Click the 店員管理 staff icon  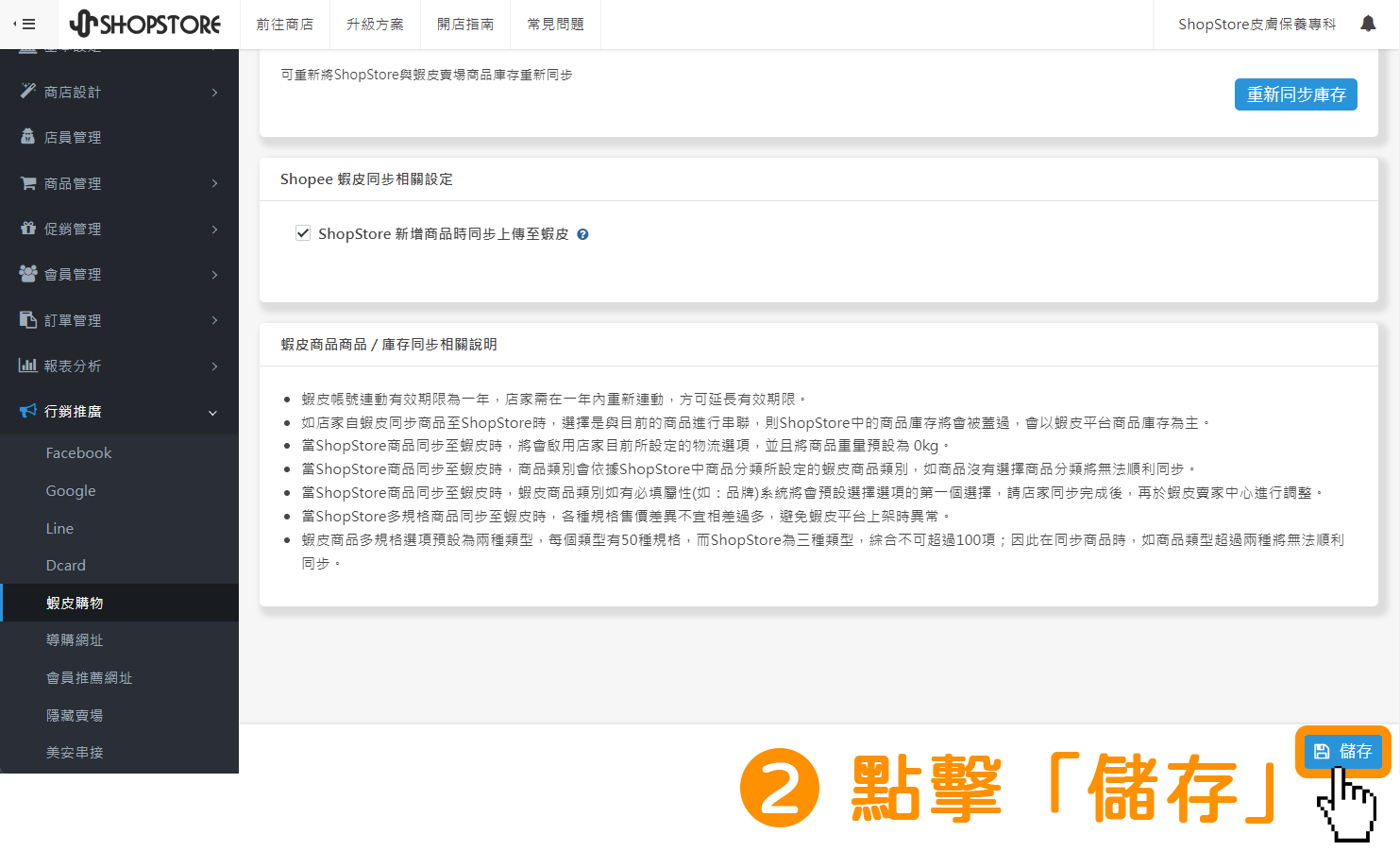click(28, 137)
